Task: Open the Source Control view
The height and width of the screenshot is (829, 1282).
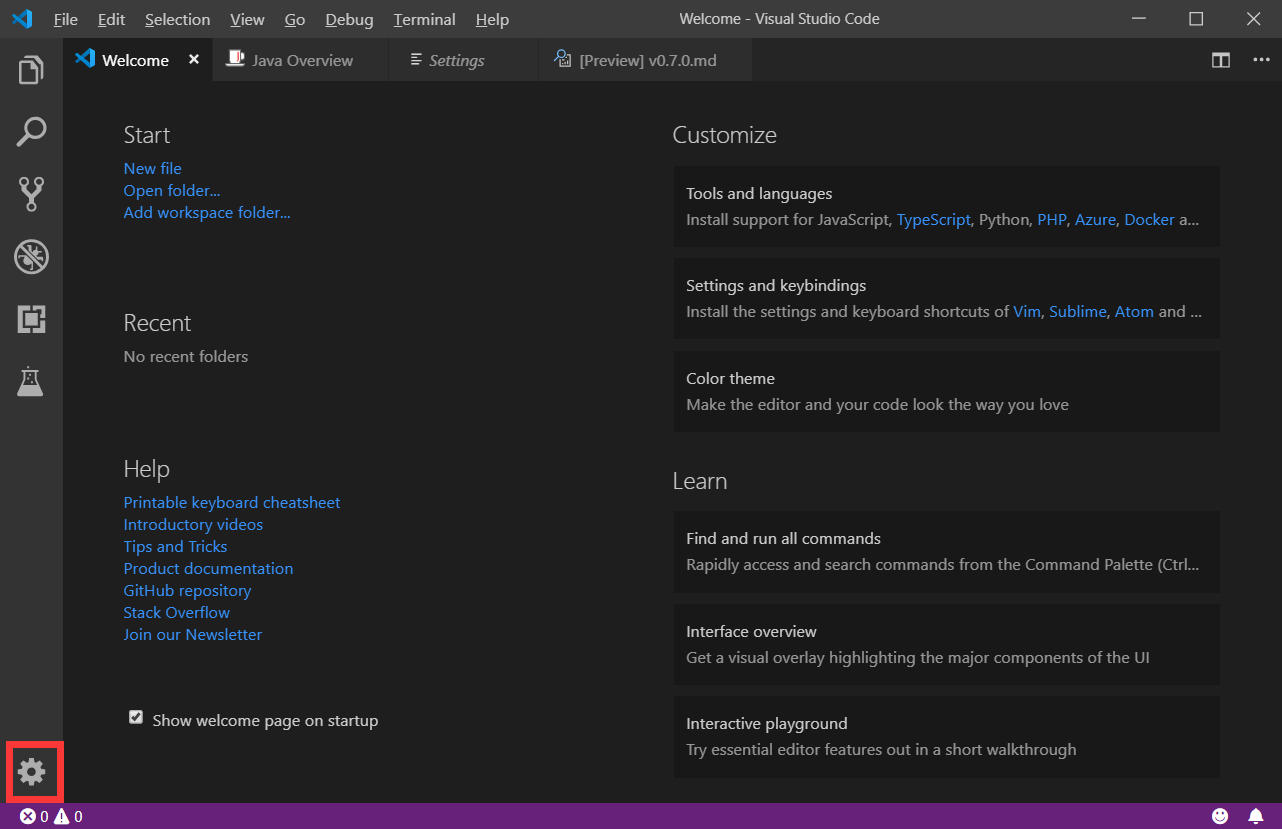Action: (x=30, y=194)
